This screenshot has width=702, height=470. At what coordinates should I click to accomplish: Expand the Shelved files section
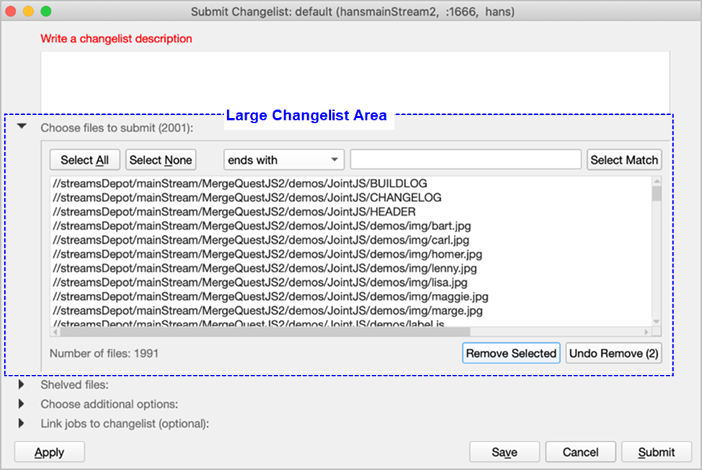click(21, 385)
